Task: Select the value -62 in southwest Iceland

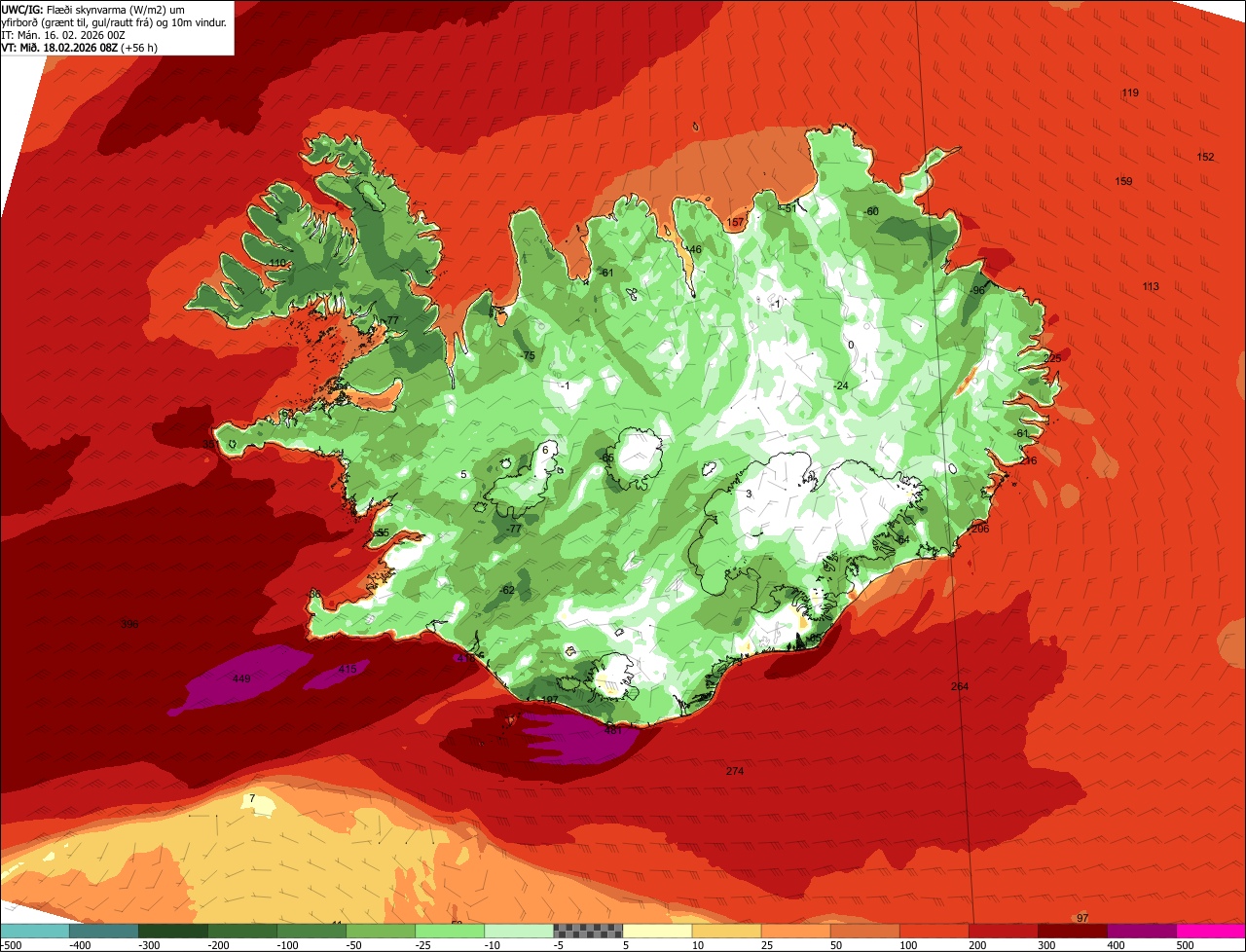Action: (x=506, y=591)
